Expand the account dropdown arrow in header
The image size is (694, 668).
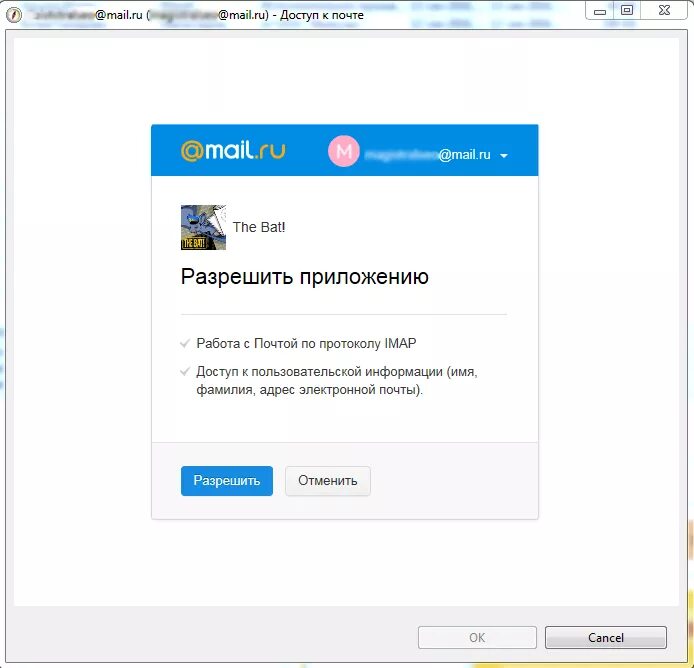pyautogui.click(x=504, y=155)
